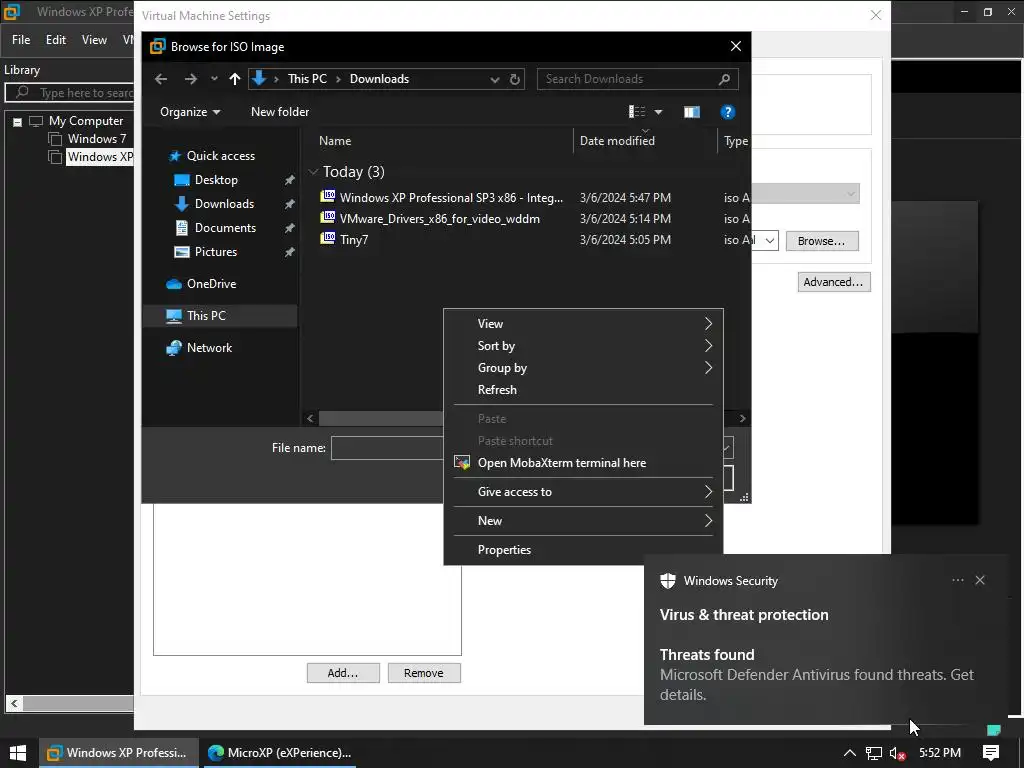Open Give access to submenu
The width and height of the screenshot is (1024, 768).
[583, 492]
